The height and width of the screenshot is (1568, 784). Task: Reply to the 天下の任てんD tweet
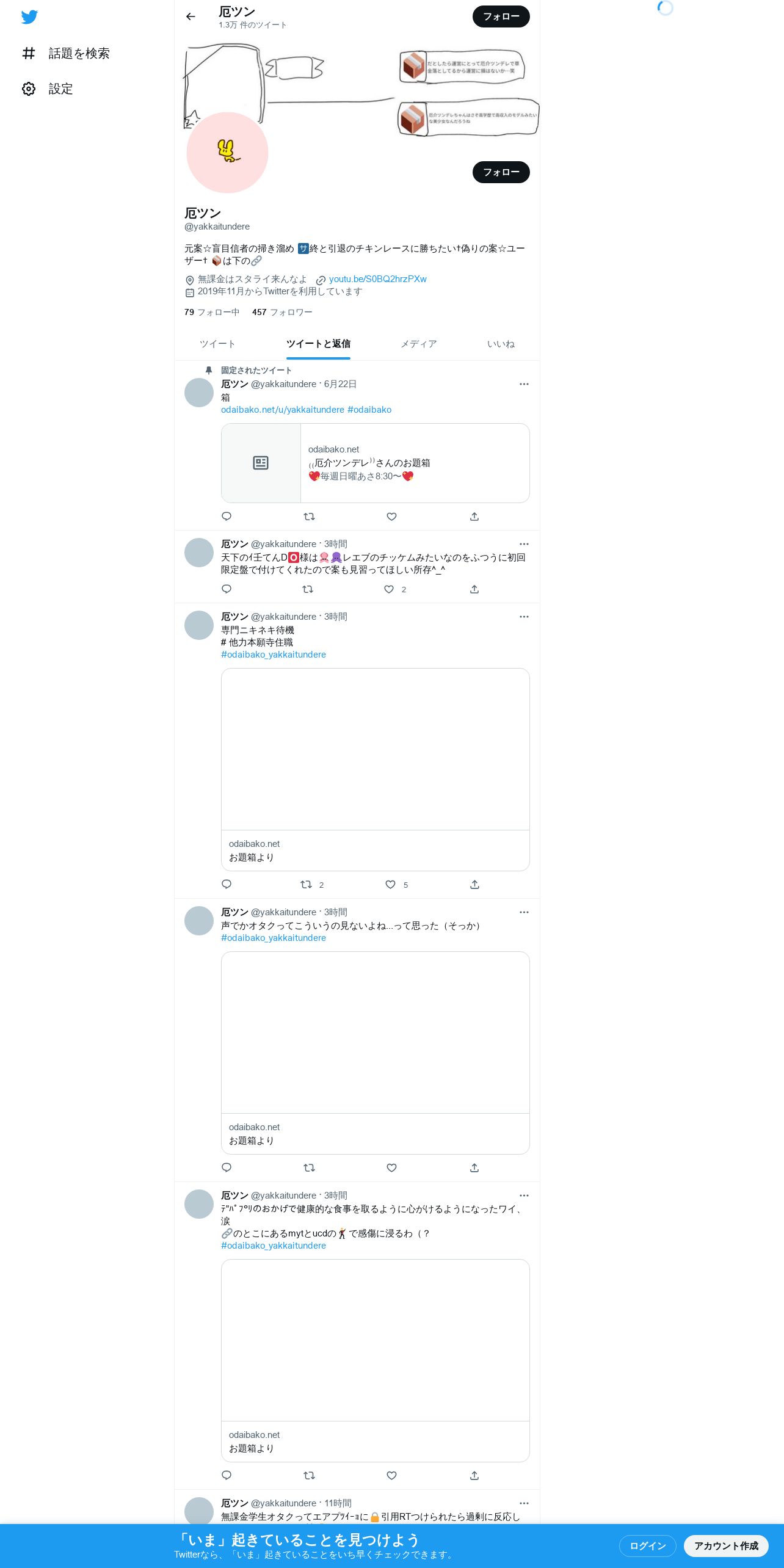(x=227, y=589)
